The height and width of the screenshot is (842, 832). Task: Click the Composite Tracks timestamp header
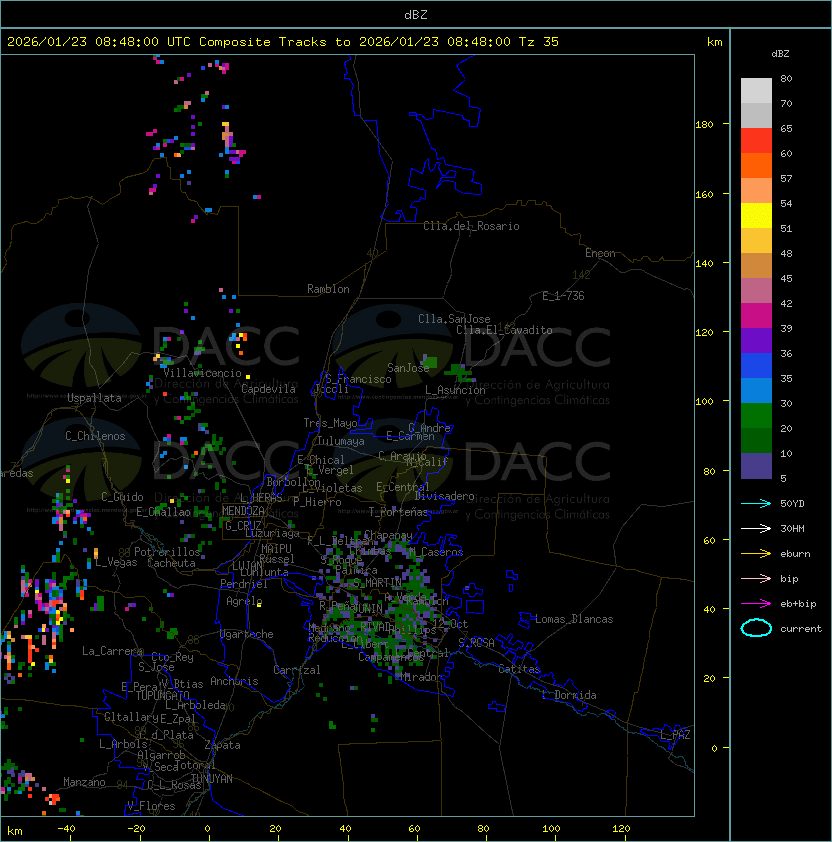coord(283,42)
